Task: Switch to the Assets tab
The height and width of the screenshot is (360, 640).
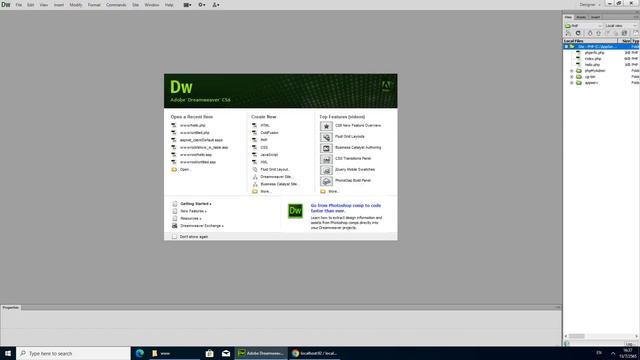Action: point(581,17)
